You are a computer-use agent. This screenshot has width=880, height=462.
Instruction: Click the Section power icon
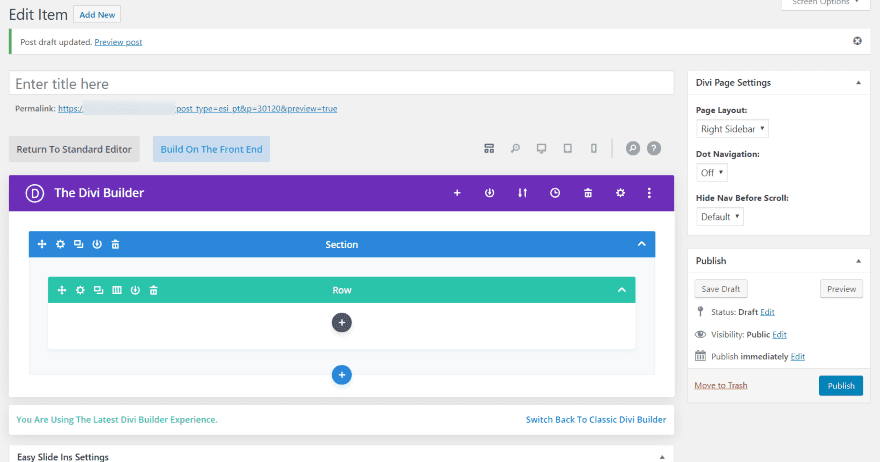(97, 244)
